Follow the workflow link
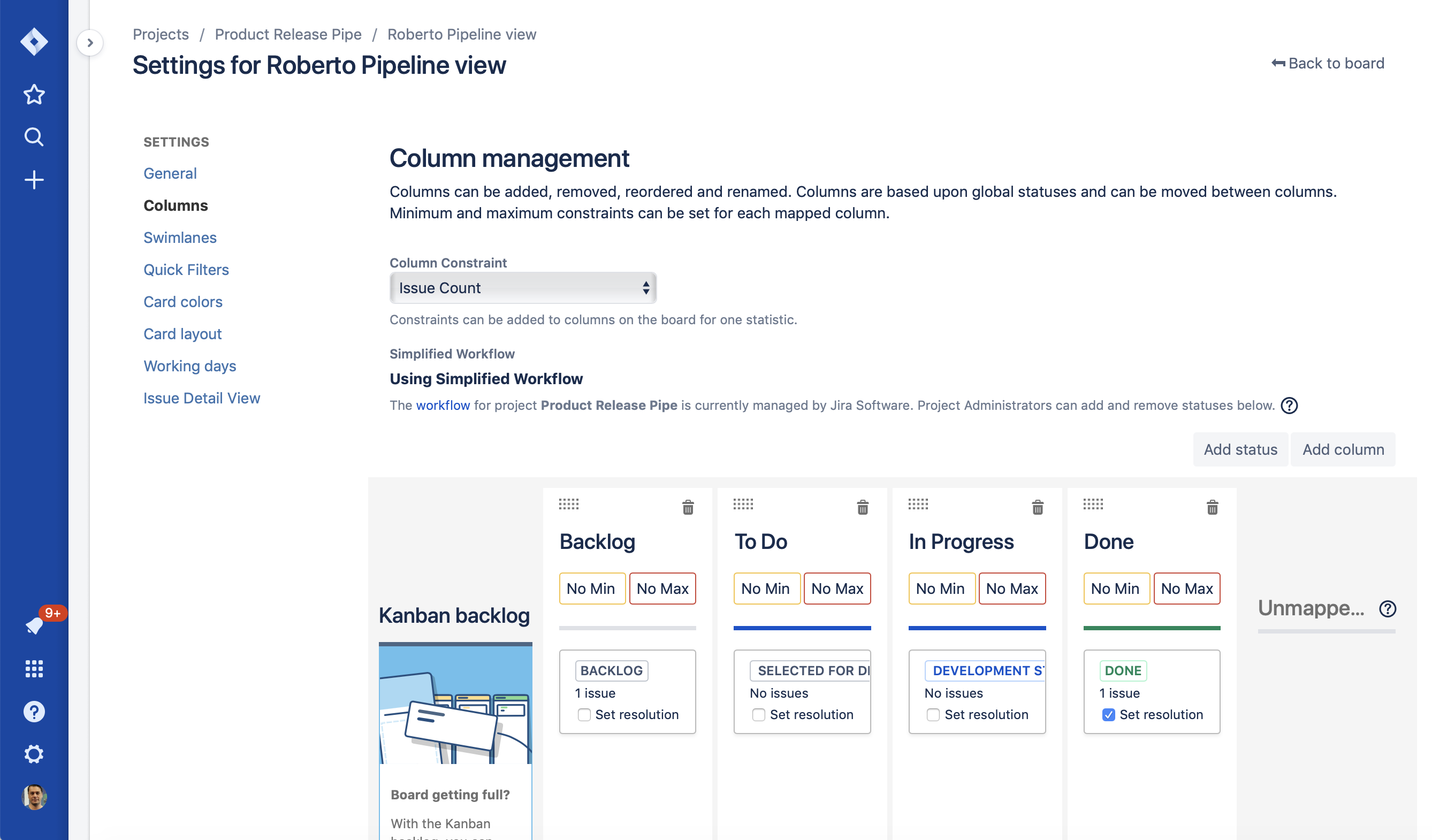1432x840 pixels. point(443,405)
